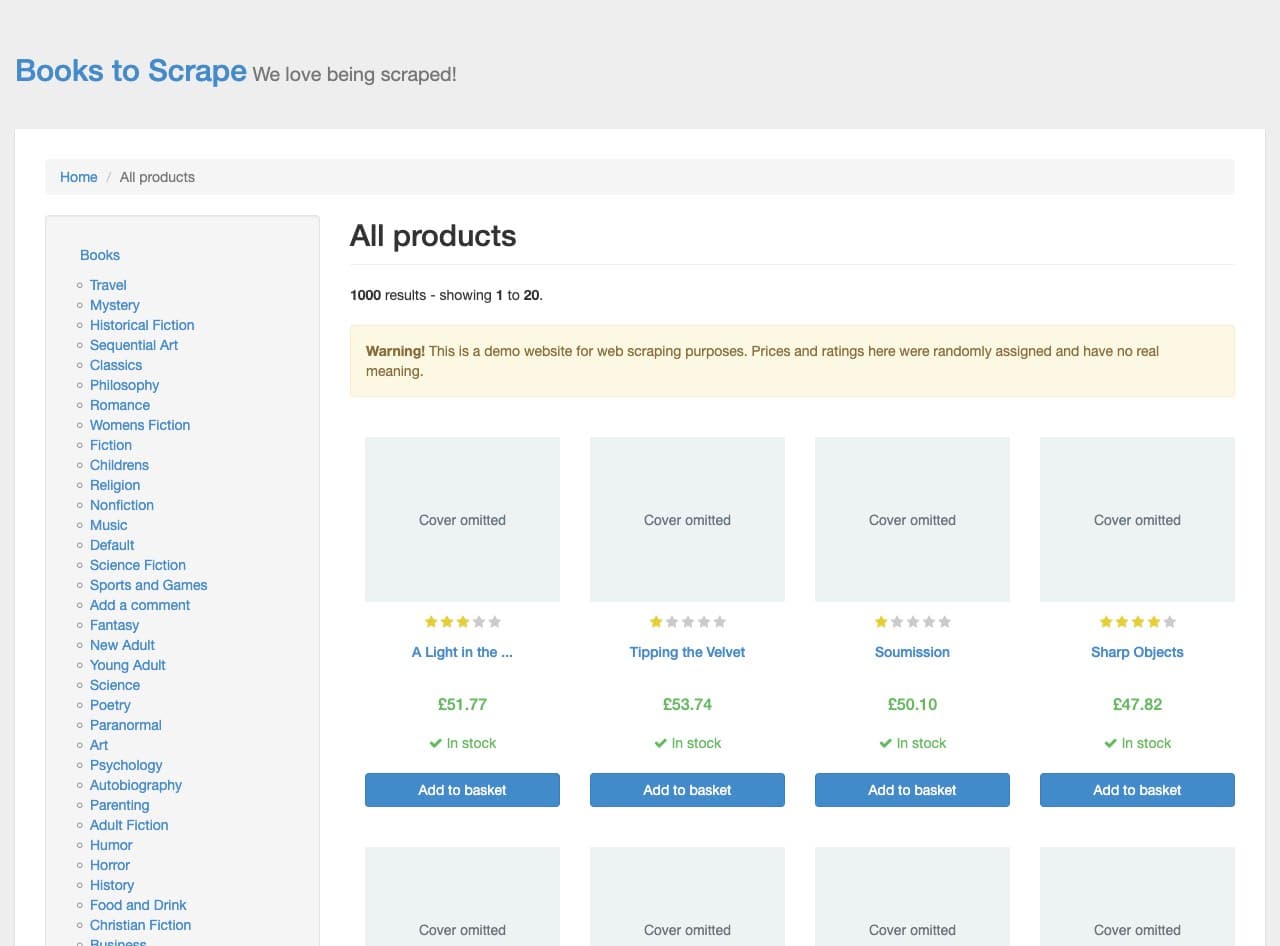The image size is (1280, 946).
Task: Open the A Light in the ... title link
Action: click(462, 652)
